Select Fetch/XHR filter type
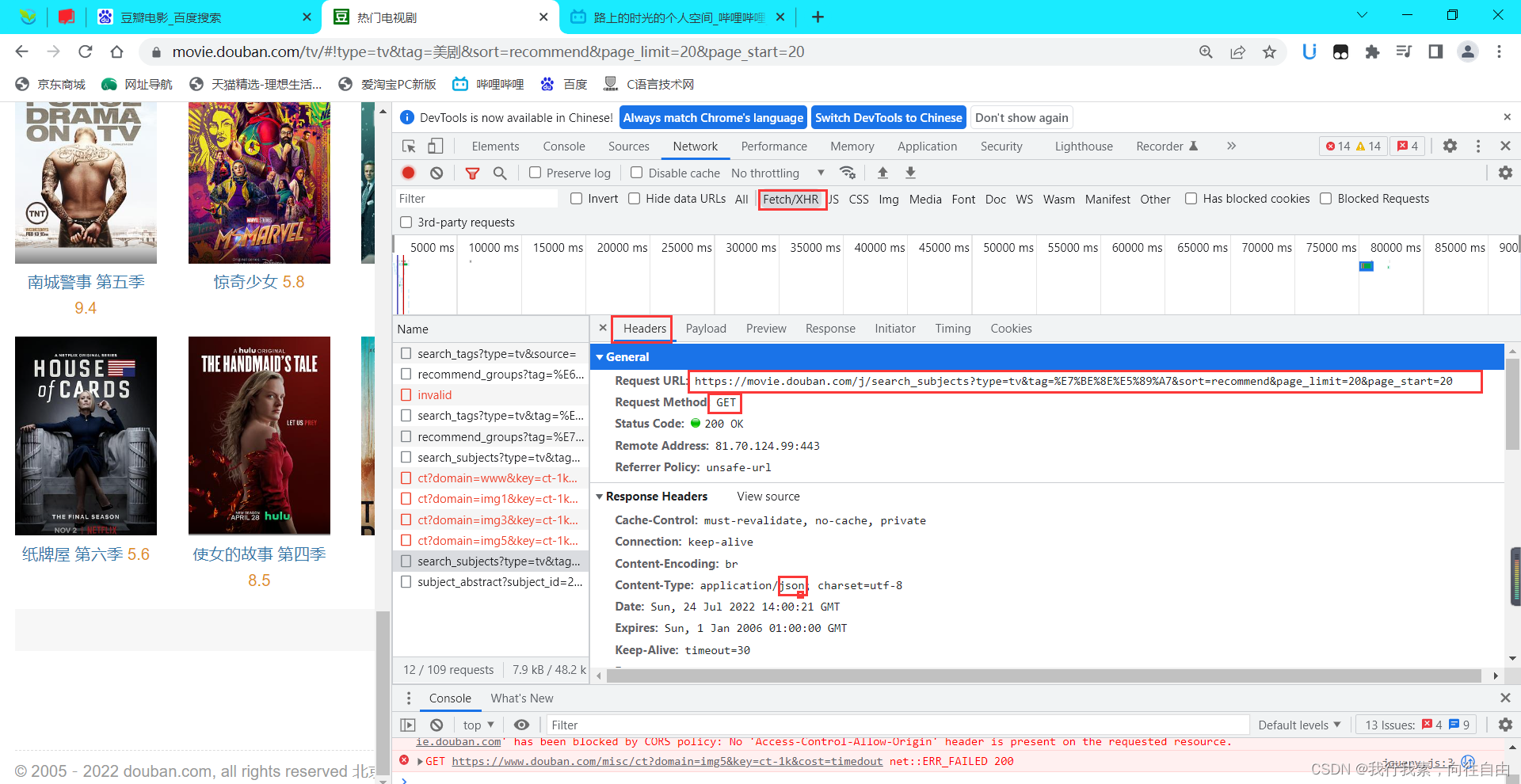 791,199
